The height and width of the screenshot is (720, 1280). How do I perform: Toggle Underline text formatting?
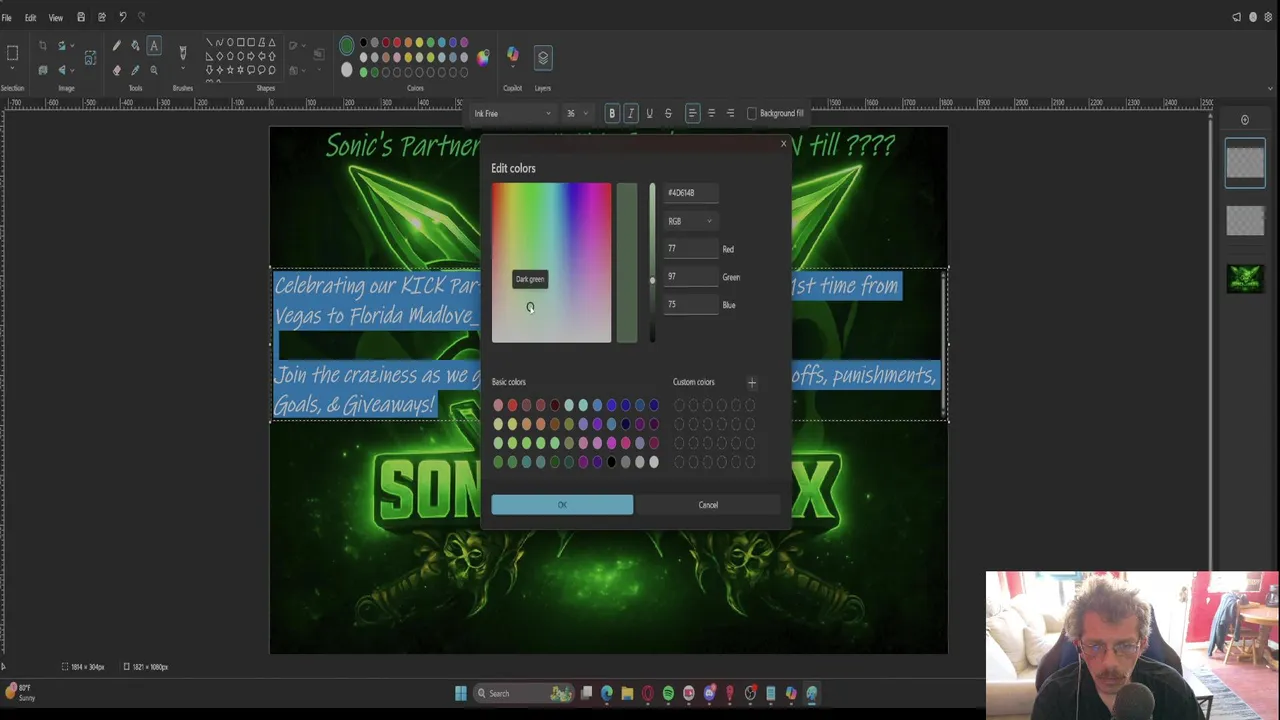coord(649,113)
